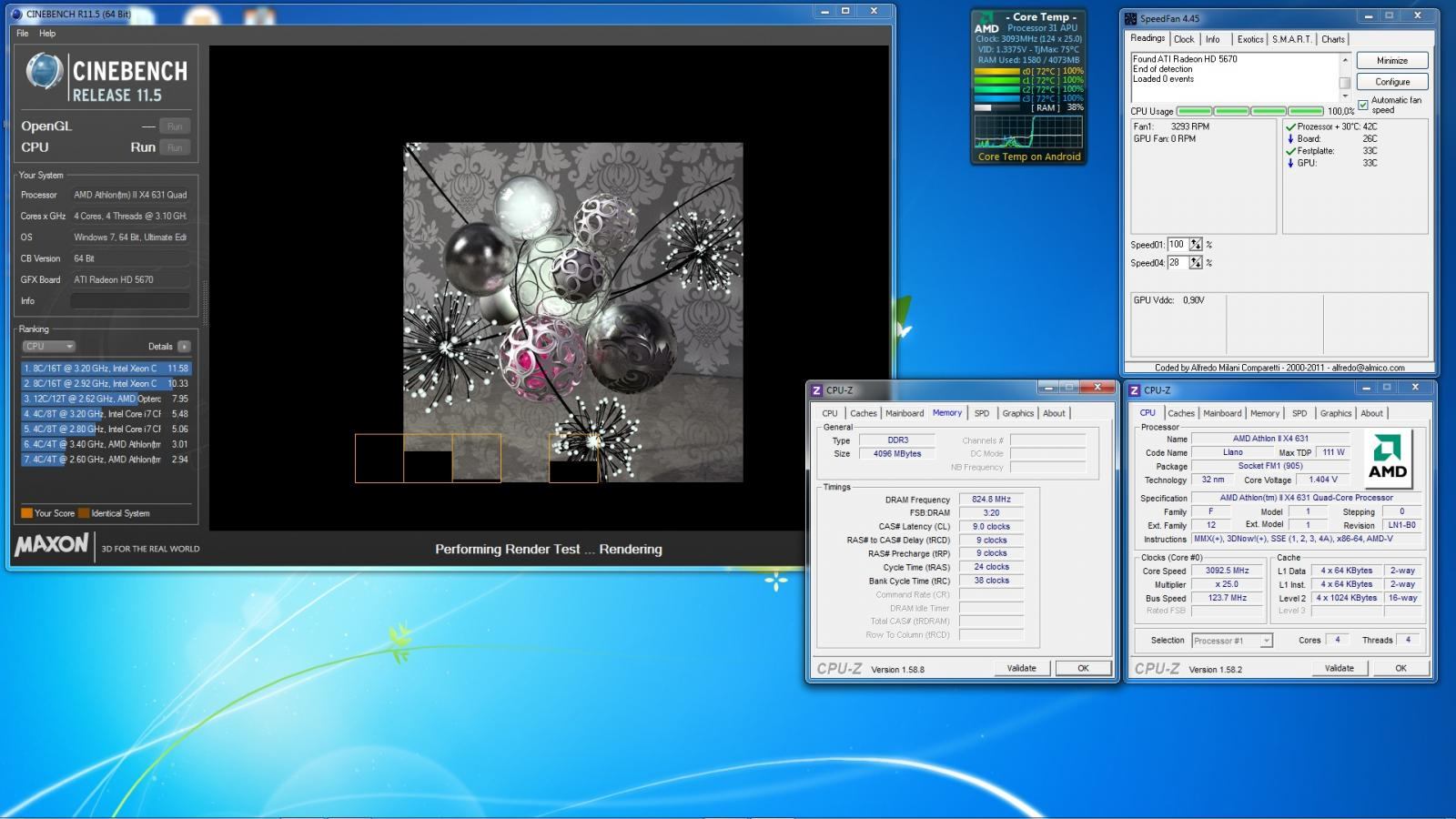Click the SpeedFan Minimize button
1456x819 pixels.
1392,60
